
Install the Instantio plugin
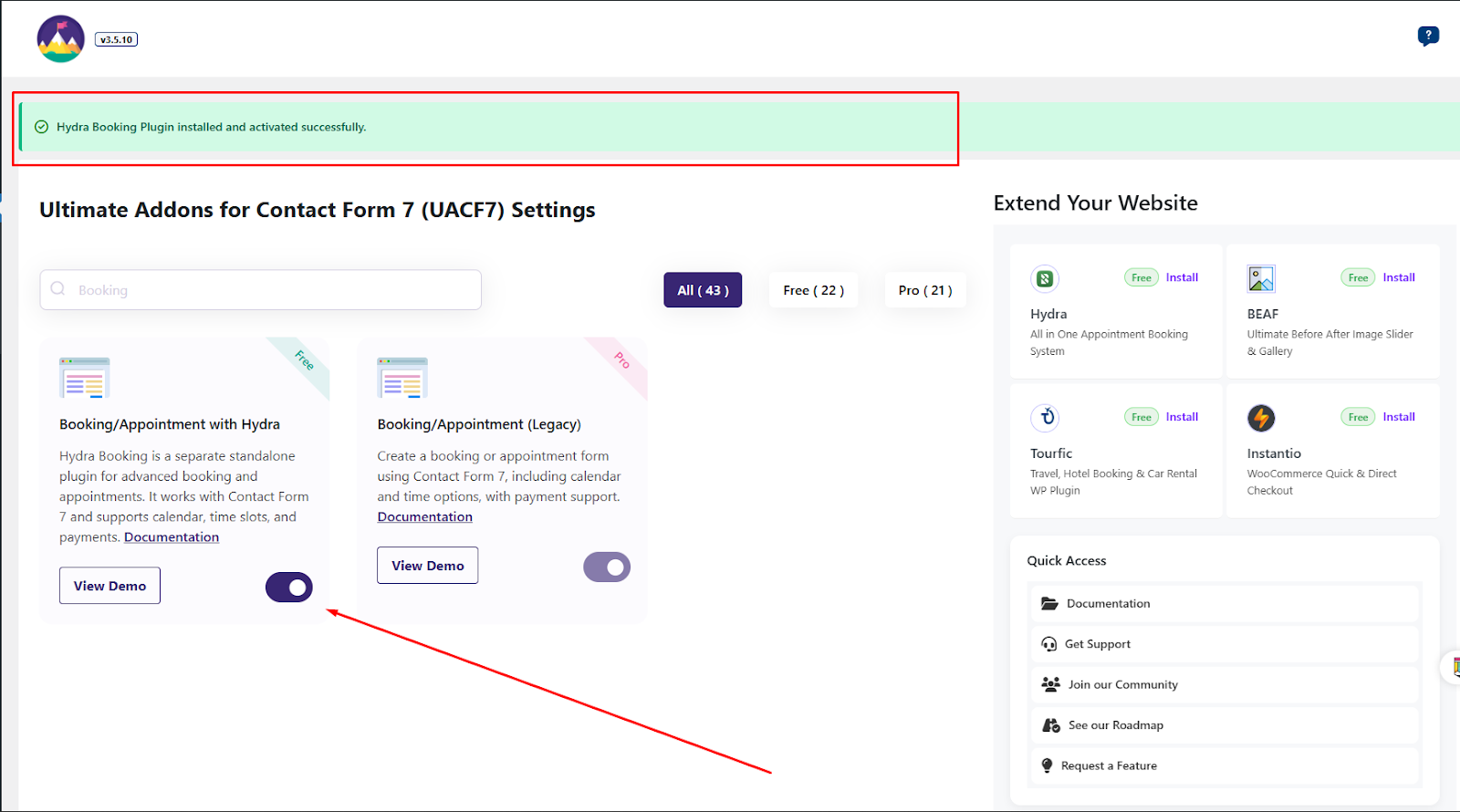tap(1399, 417)
